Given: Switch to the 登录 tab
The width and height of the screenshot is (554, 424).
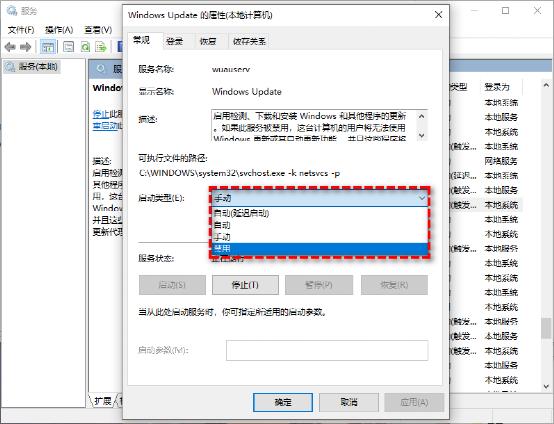Looking at the screenshot, I should point(175,42).
